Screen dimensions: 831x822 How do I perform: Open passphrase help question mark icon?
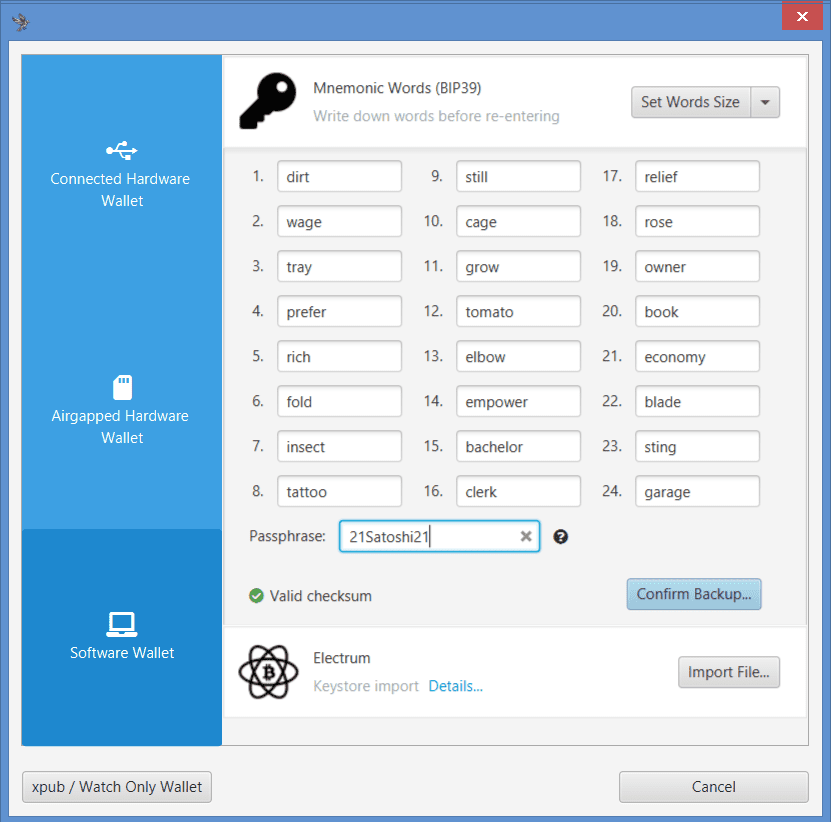(x=561, y=537)
